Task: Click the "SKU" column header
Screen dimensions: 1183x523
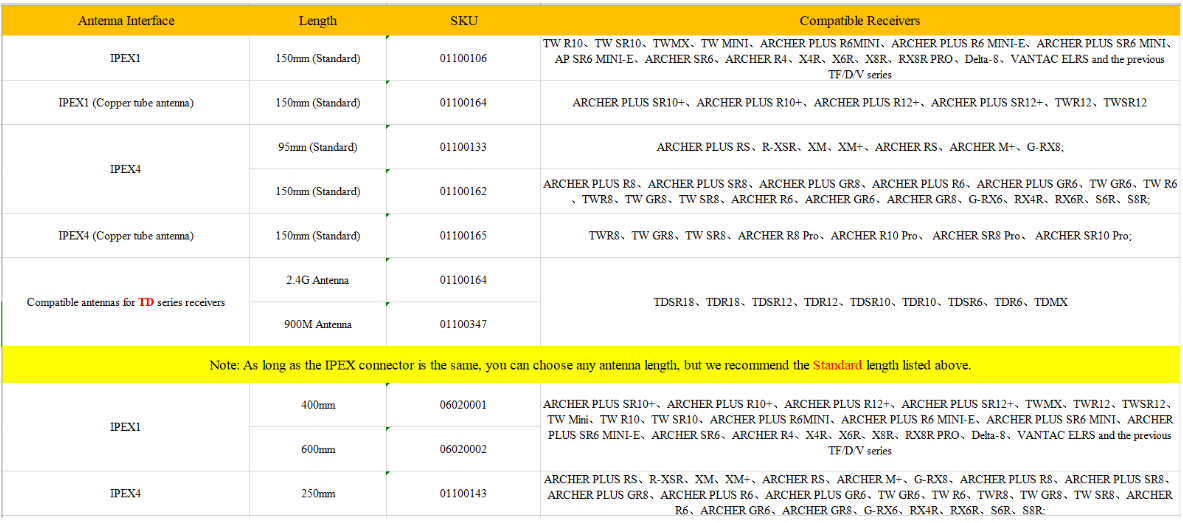Action: 462,20
